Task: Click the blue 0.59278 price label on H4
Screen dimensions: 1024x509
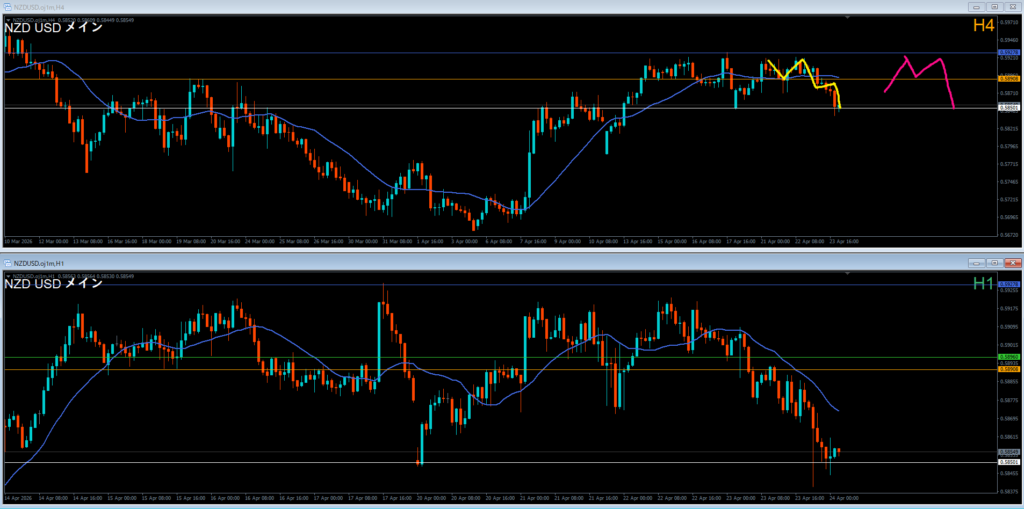Action: tap(1008, 52)
